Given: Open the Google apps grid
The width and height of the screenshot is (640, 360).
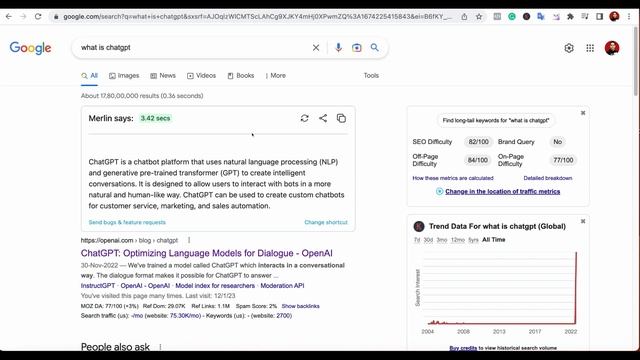Looking at the screenshot, I should [590, 48].
